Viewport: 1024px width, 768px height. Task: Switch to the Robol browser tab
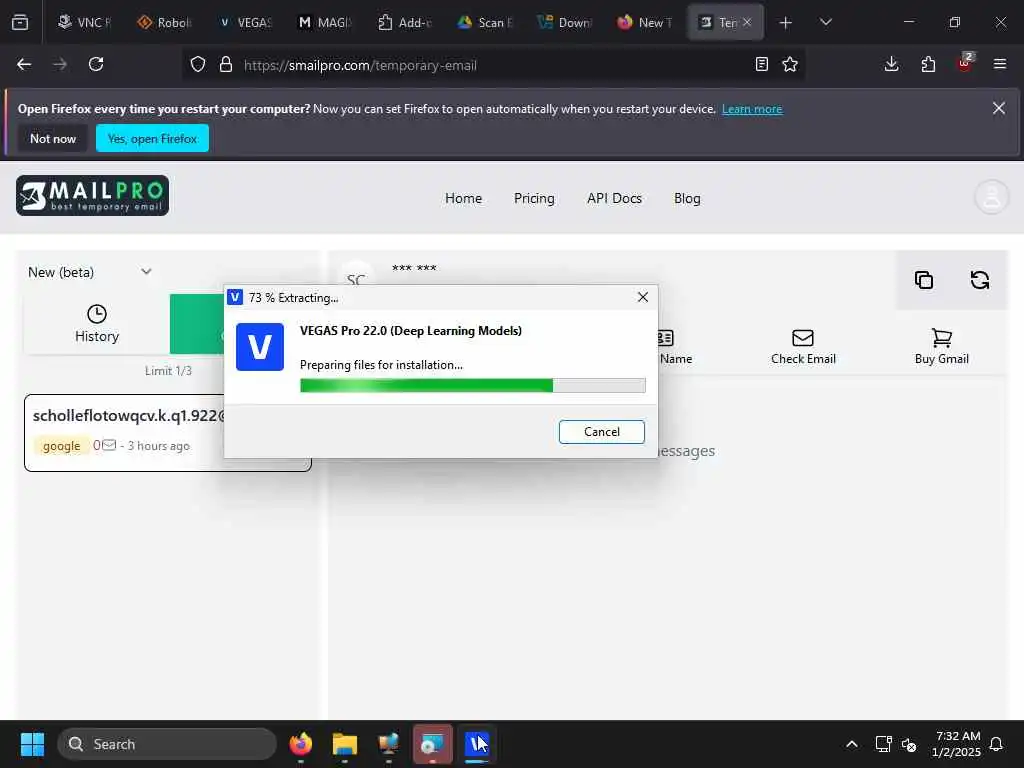click(x=164, y=23)
